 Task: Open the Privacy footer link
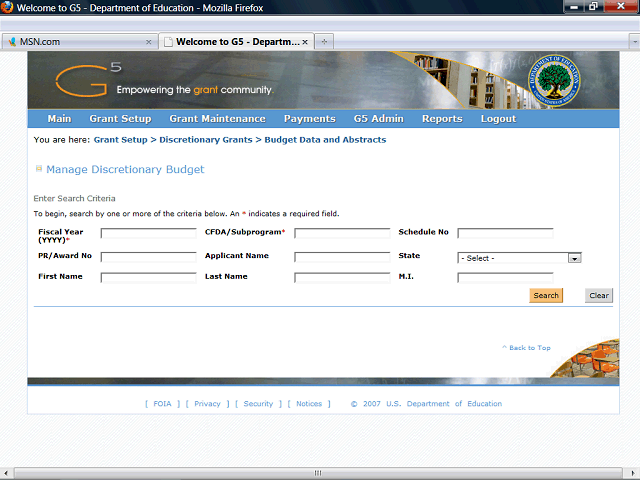click(x=207, y=404)
